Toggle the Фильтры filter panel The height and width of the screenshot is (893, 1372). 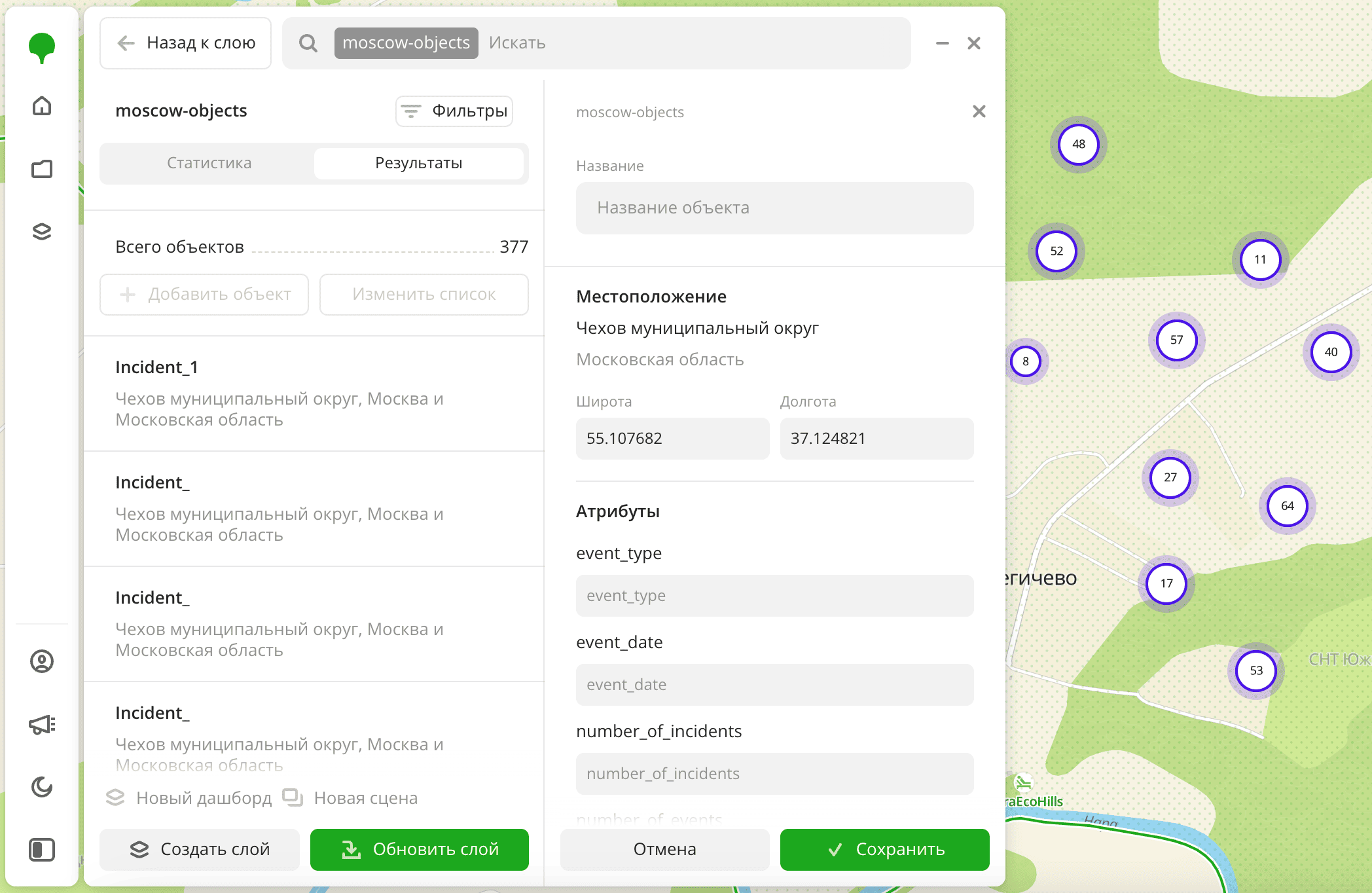point(454,111)
